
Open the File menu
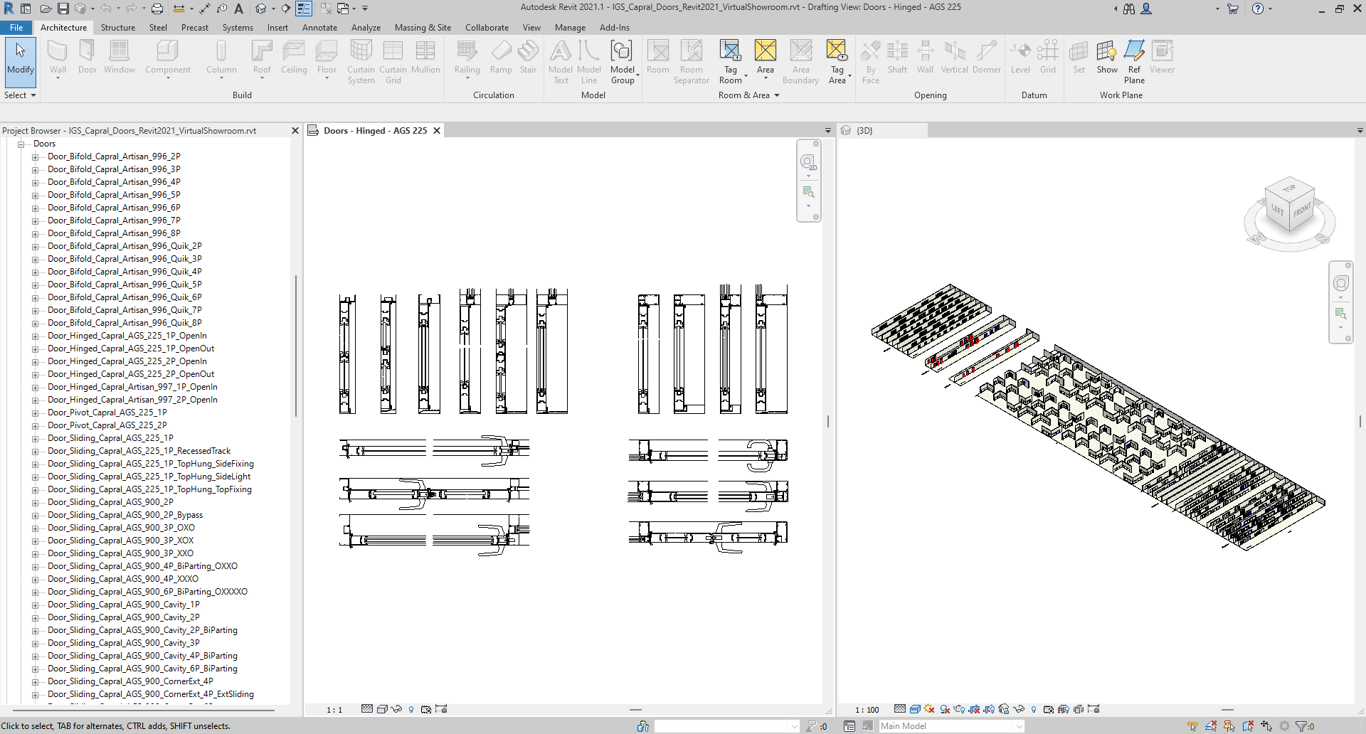(17, 28)
